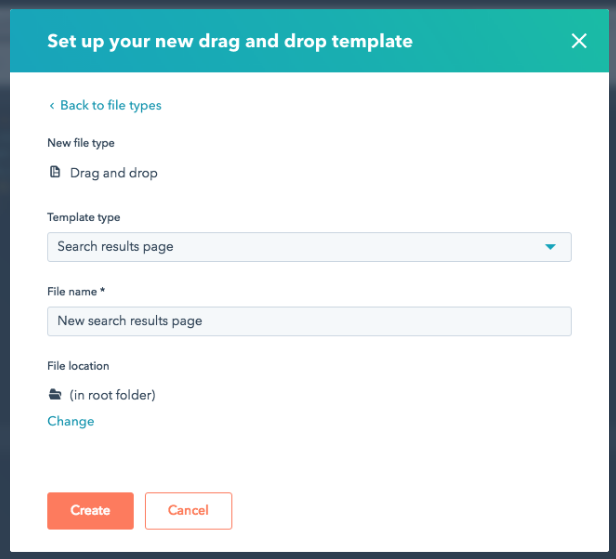Cancel the template setup
This screenshot has width=616, height=559.
pos(189,511)
